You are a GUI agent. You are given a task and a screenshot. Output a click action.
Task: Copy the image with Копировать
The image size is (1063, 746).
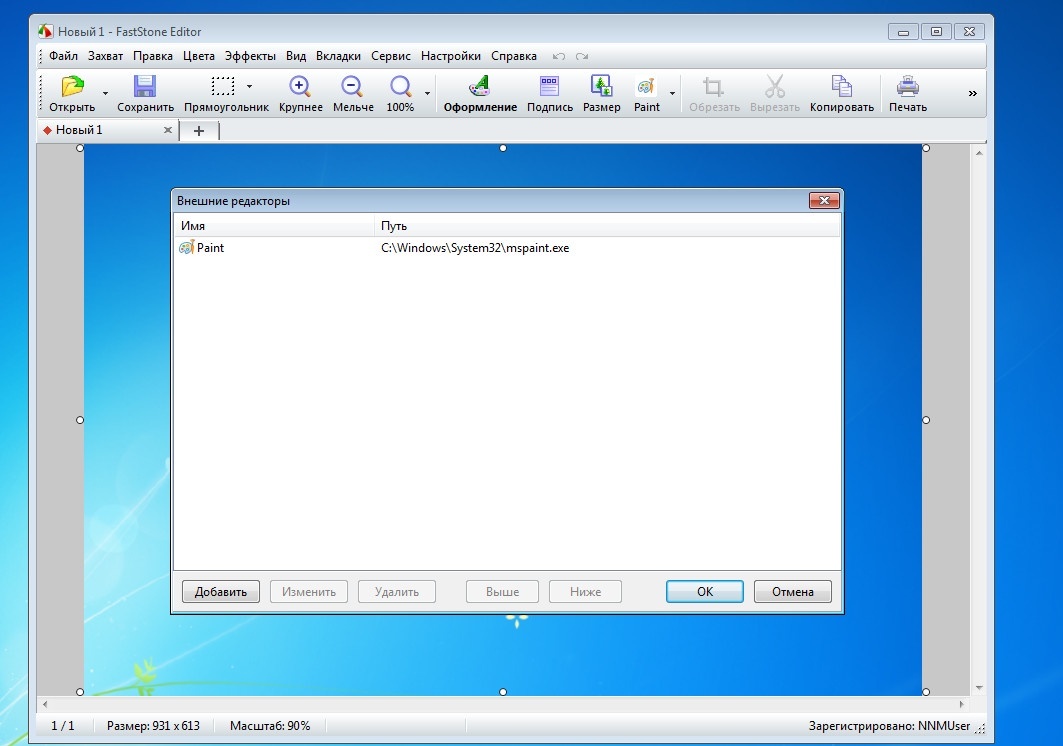tap(841, 94)
